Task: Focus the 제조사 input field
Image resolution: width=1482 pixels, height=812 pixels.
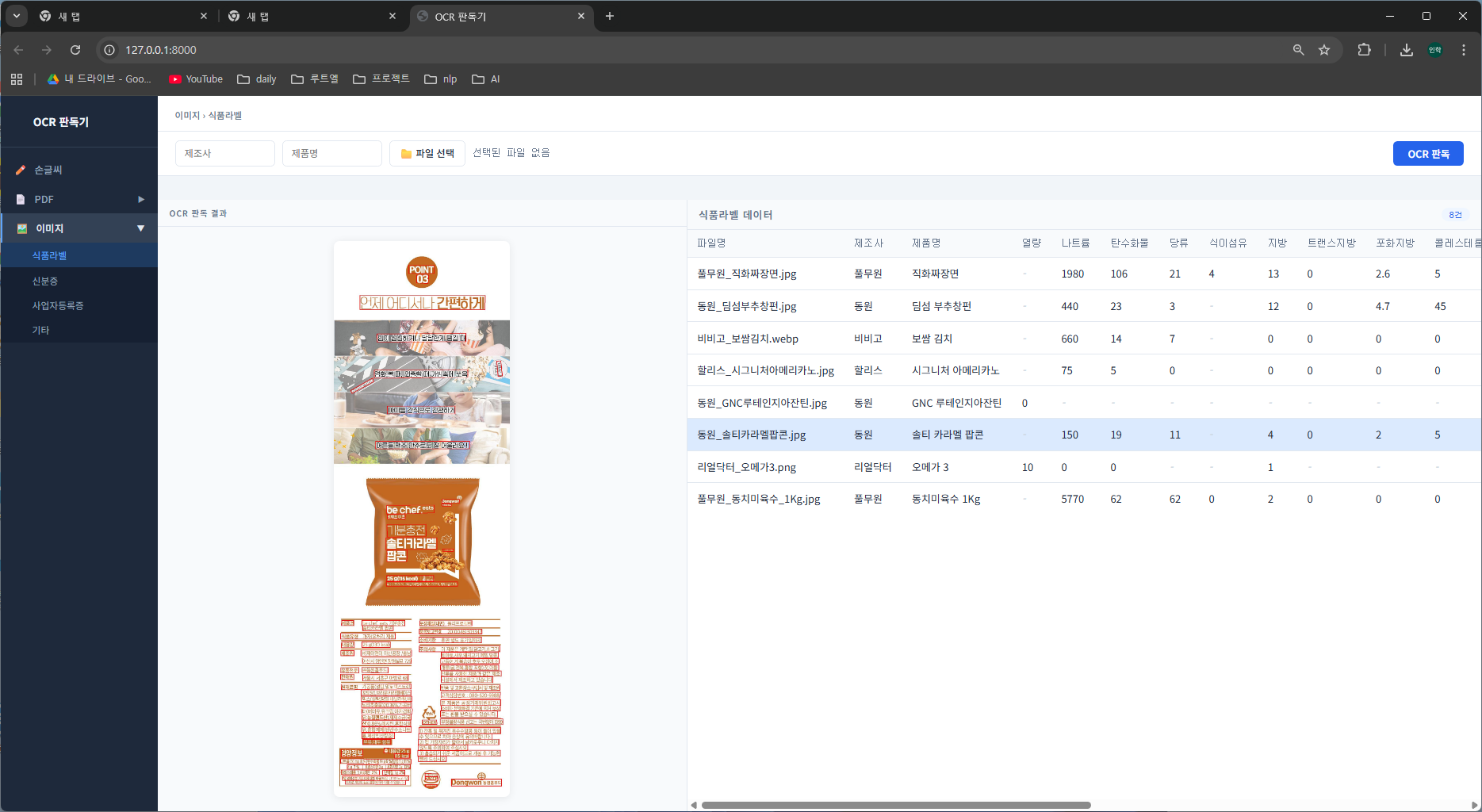Action: [225, 153]
